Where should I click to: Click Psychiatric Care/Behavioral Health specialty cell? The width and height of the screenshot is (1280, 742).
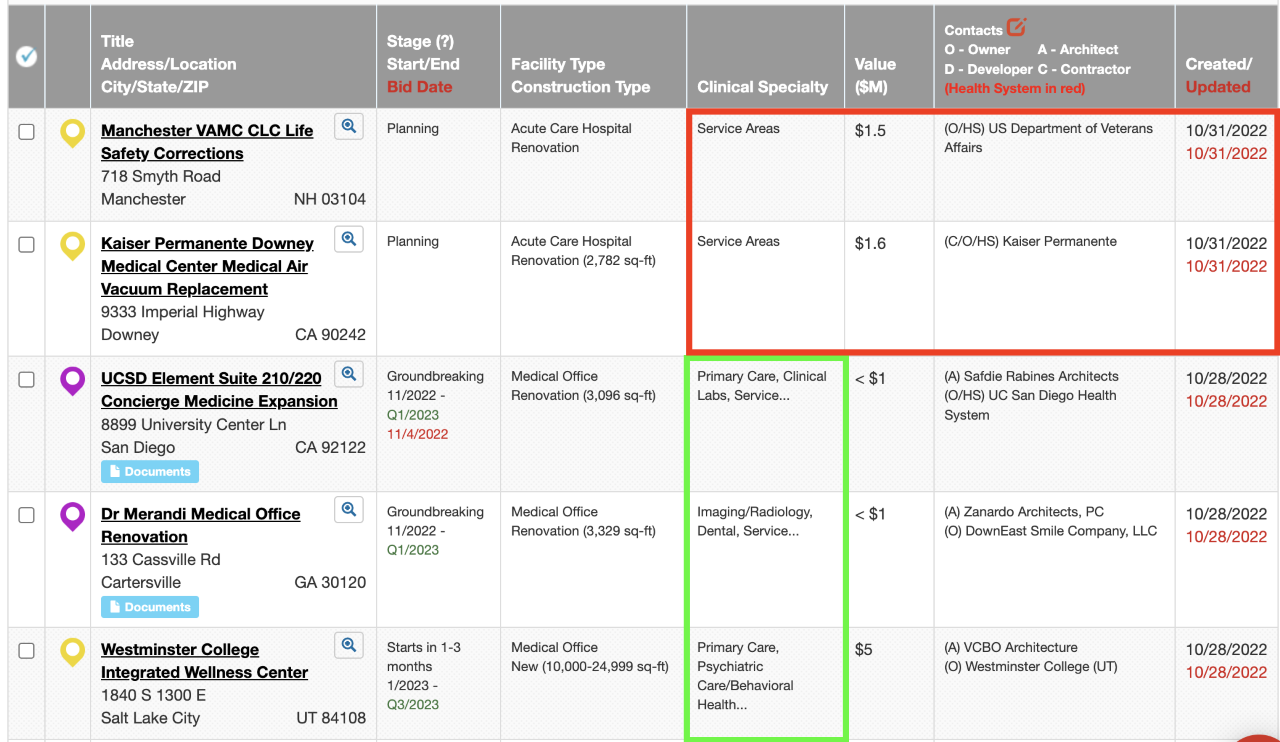[745, 676]
